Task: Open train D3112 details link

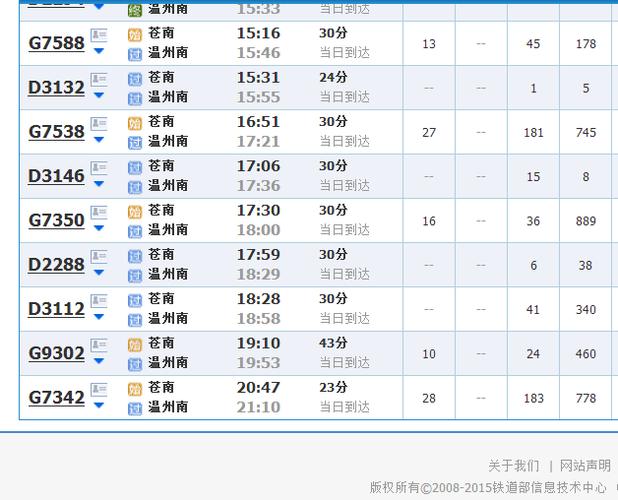Action: pyautogui.click(x=56, y=309)
